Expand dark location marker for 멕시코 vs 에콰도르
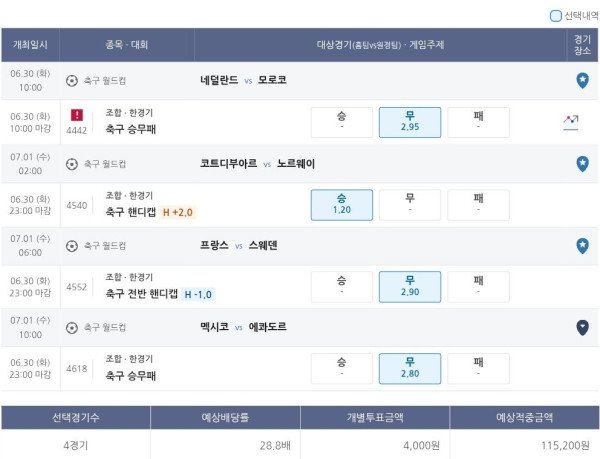 [582, 327]
